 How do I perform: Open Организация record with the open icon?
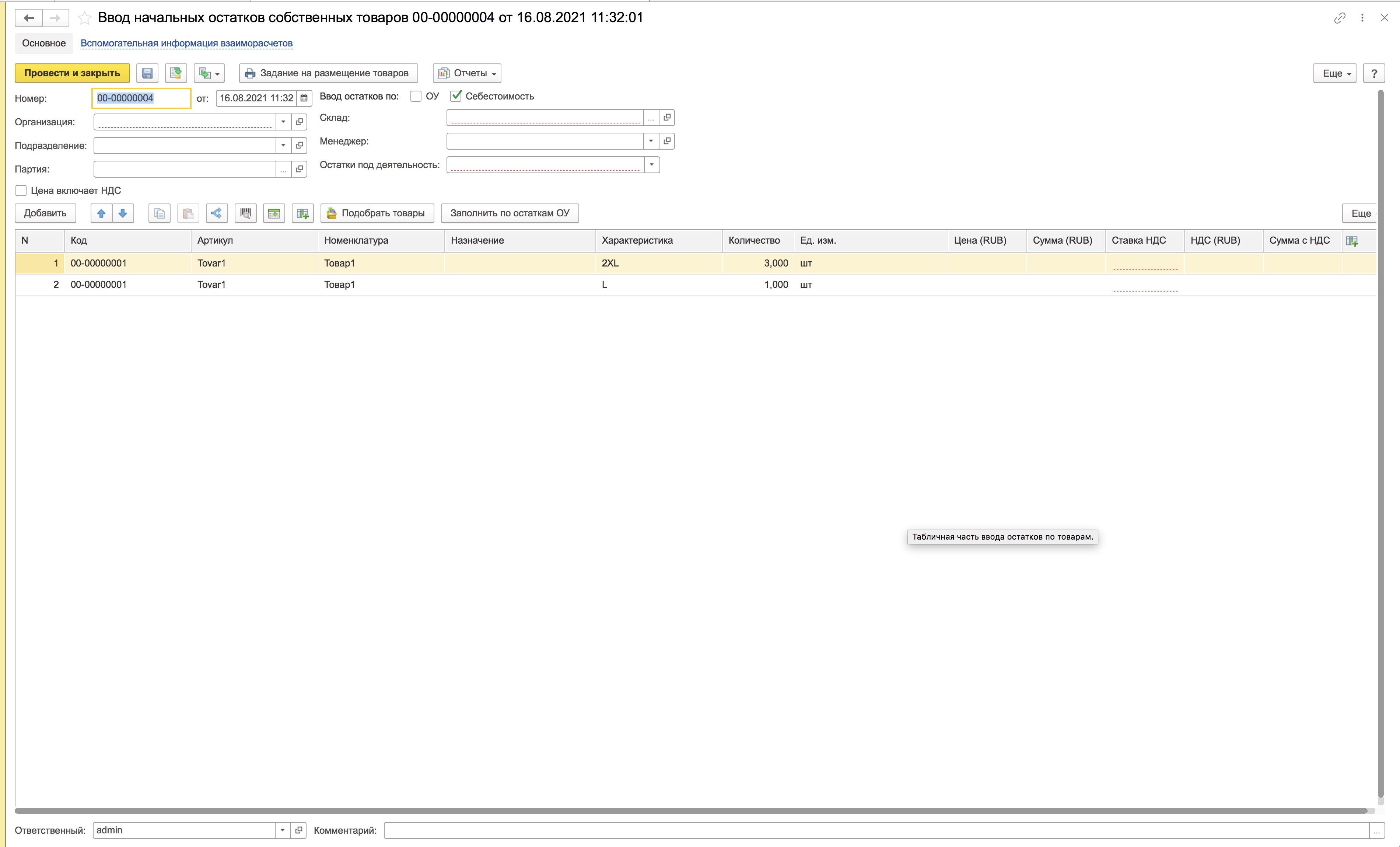tap(300, 122)
